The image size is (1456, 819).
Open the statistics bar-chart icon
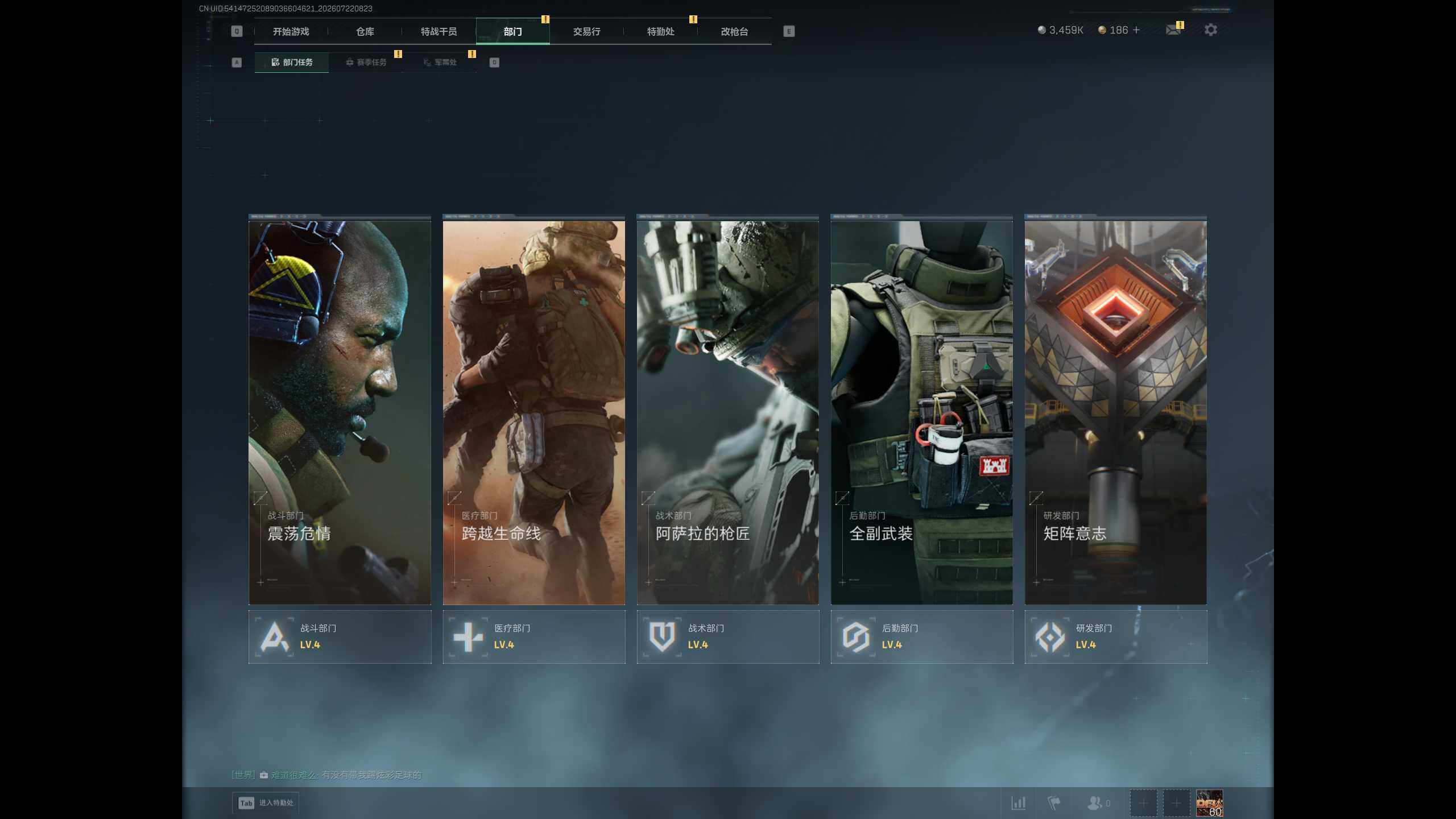pyautogui.click(x=1018, y=803)
